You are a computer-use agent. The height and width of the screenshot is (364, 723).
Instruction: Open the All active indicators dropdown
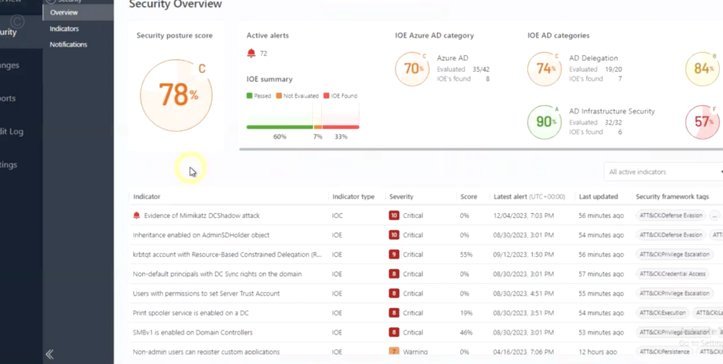pos(664,172)
